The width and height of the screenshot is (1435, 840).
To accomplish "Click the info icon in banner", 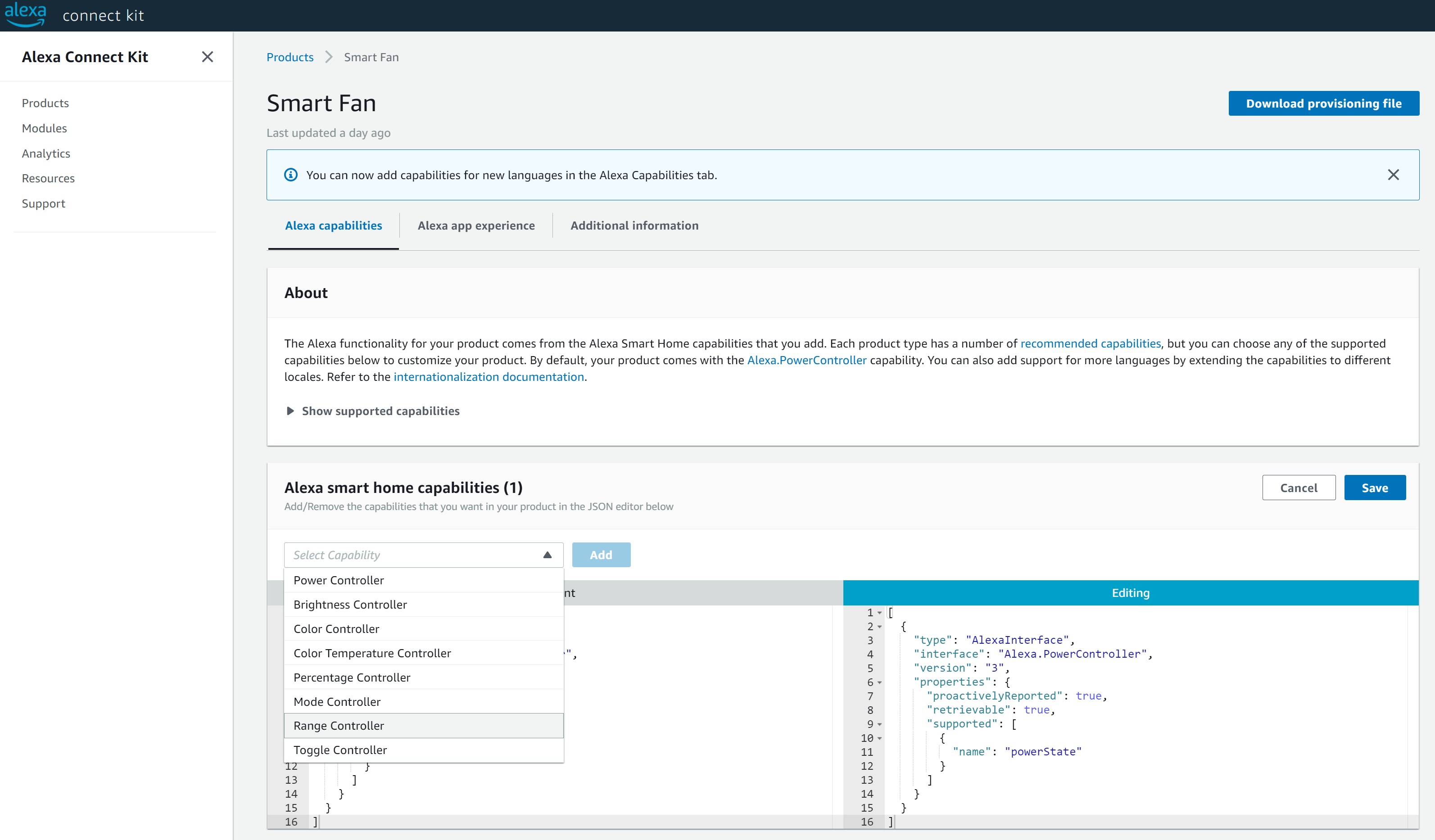I will click(291, 175).
